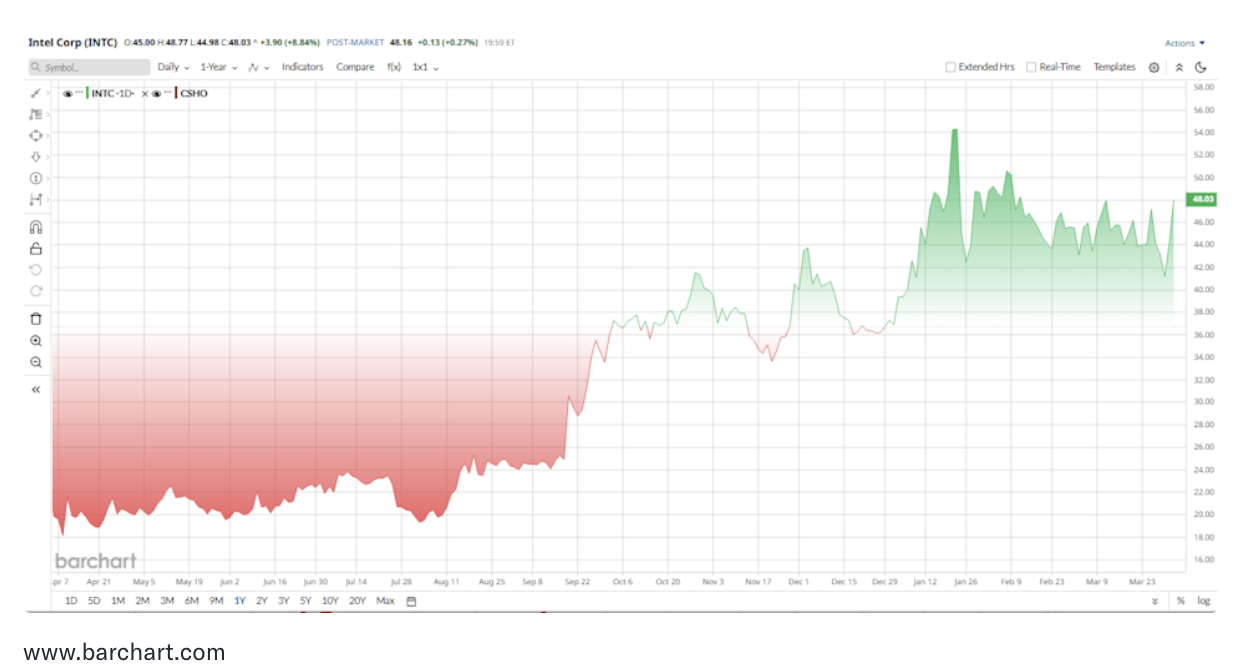Click the INTC -1D- series label
The image size is (1248, 672).
pyautogui.click(x=115, y=93)
